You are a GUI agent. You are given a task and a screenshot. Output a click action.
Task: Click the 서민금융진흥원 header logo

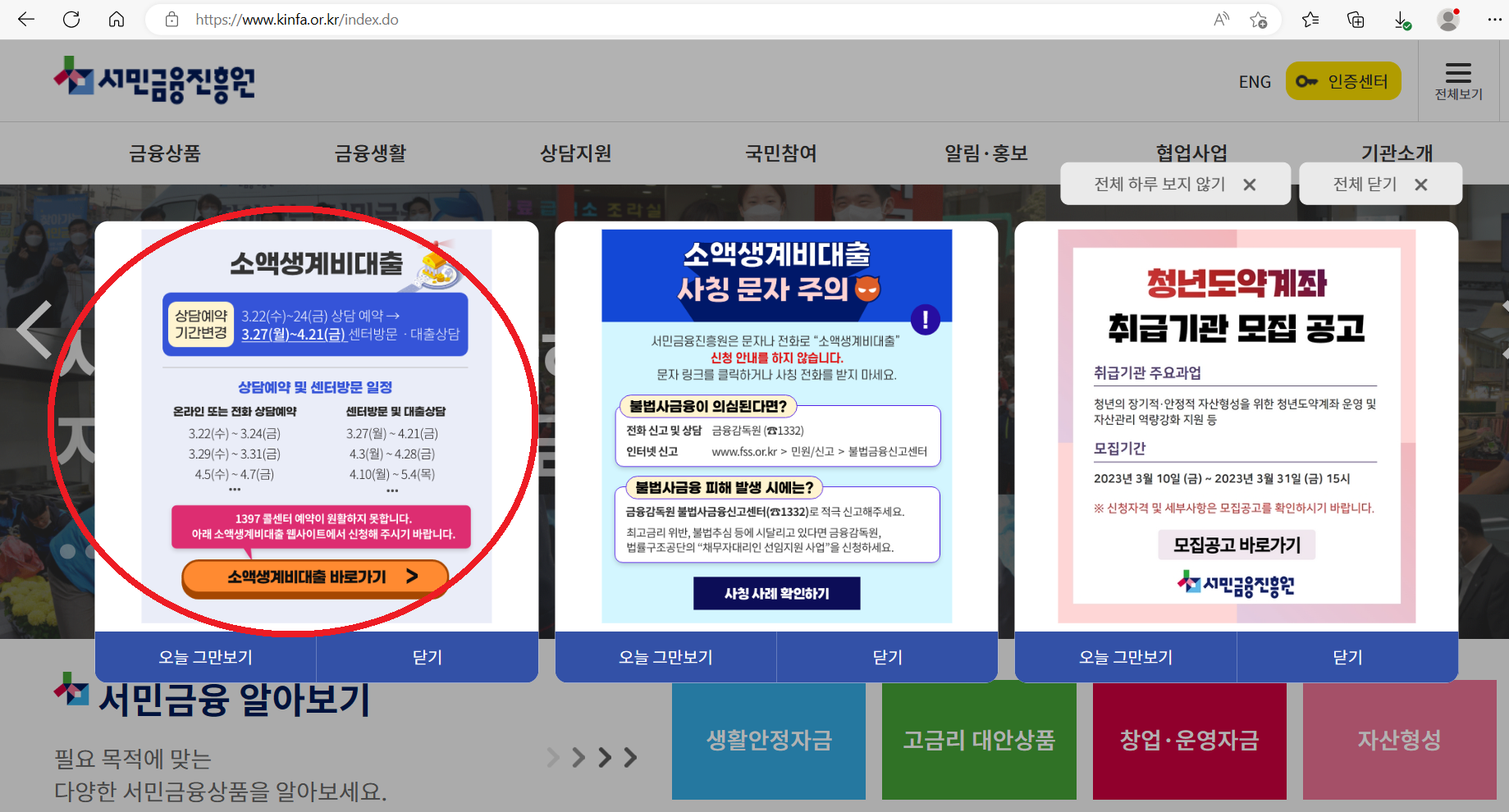coord(154,80)
